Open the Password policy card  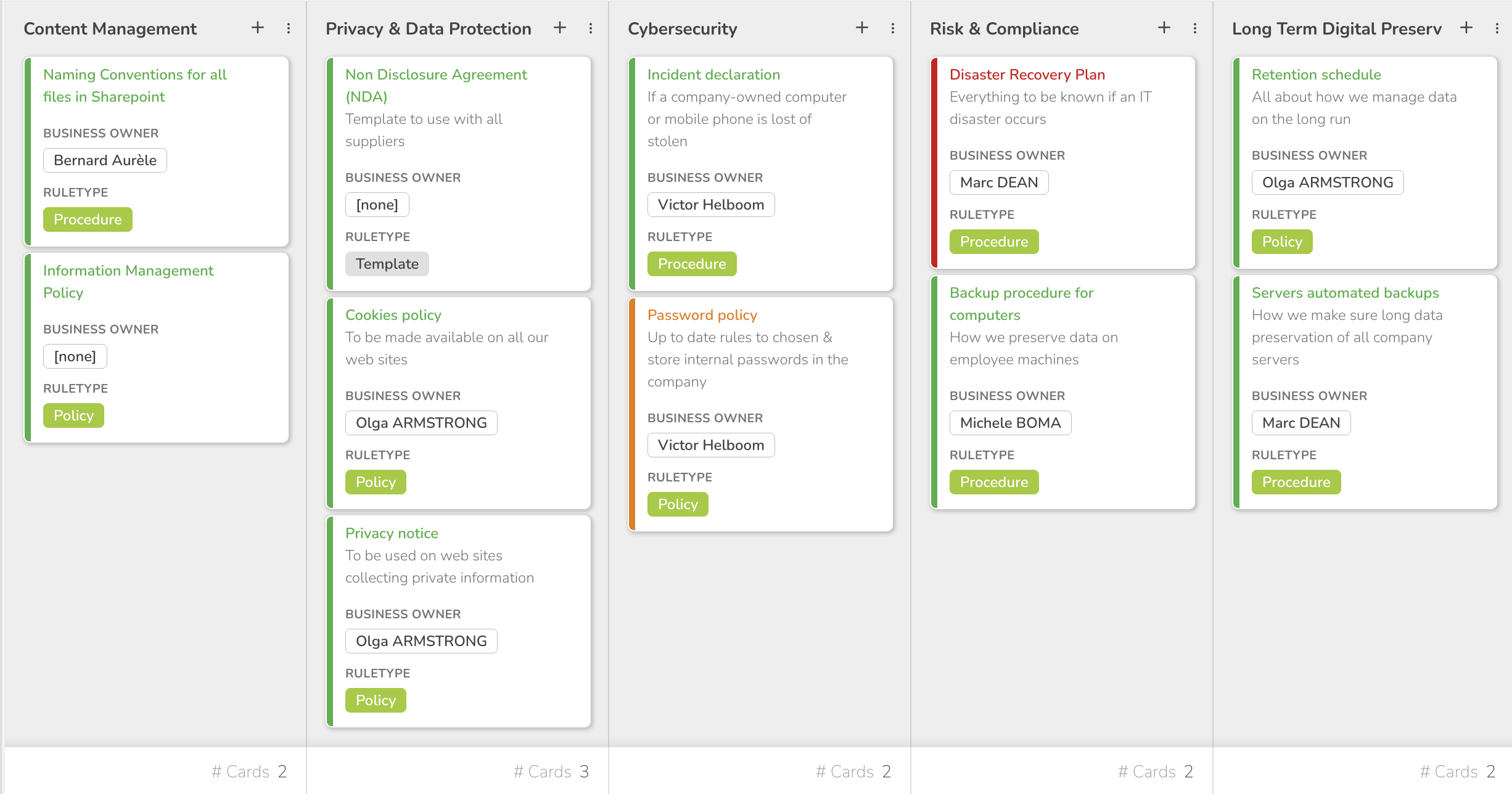[x=702, y=314]
